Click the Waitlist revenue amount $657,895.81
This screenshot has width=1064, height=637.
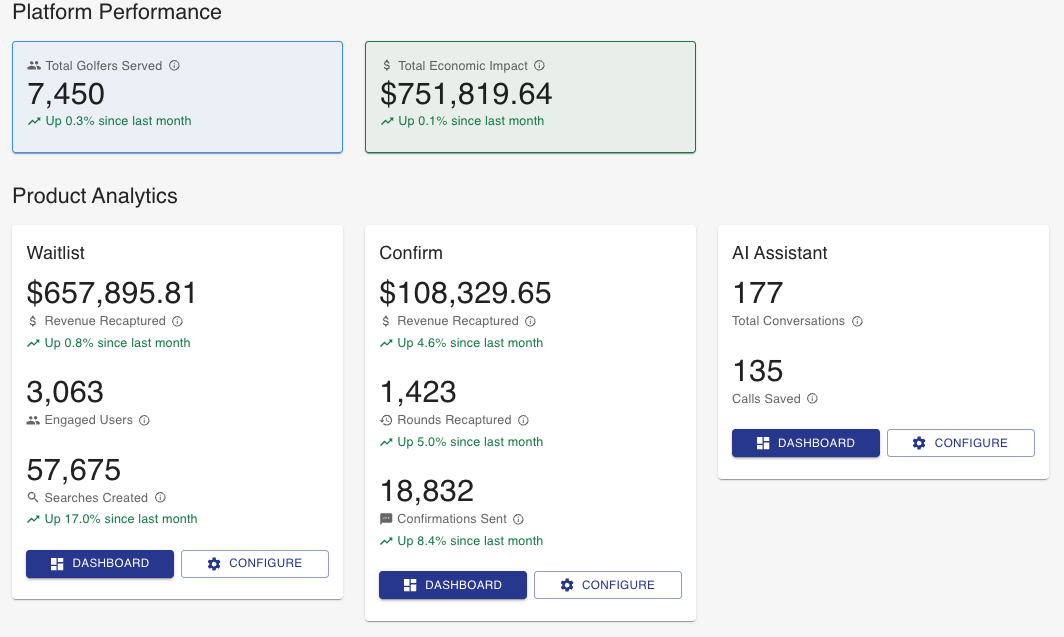[112, 293]
